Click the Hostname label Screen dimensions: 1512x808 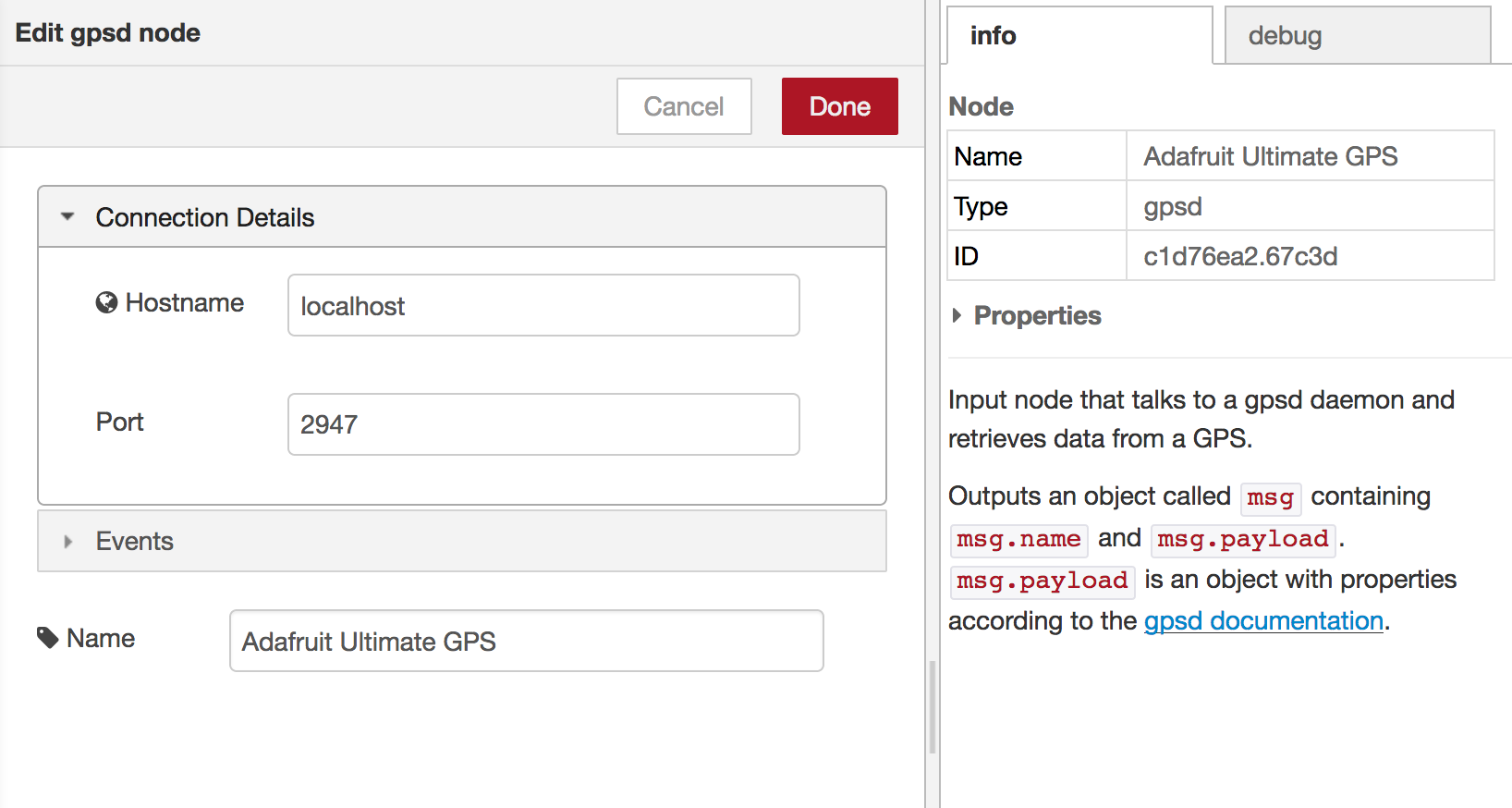click(x=185, y=302)
